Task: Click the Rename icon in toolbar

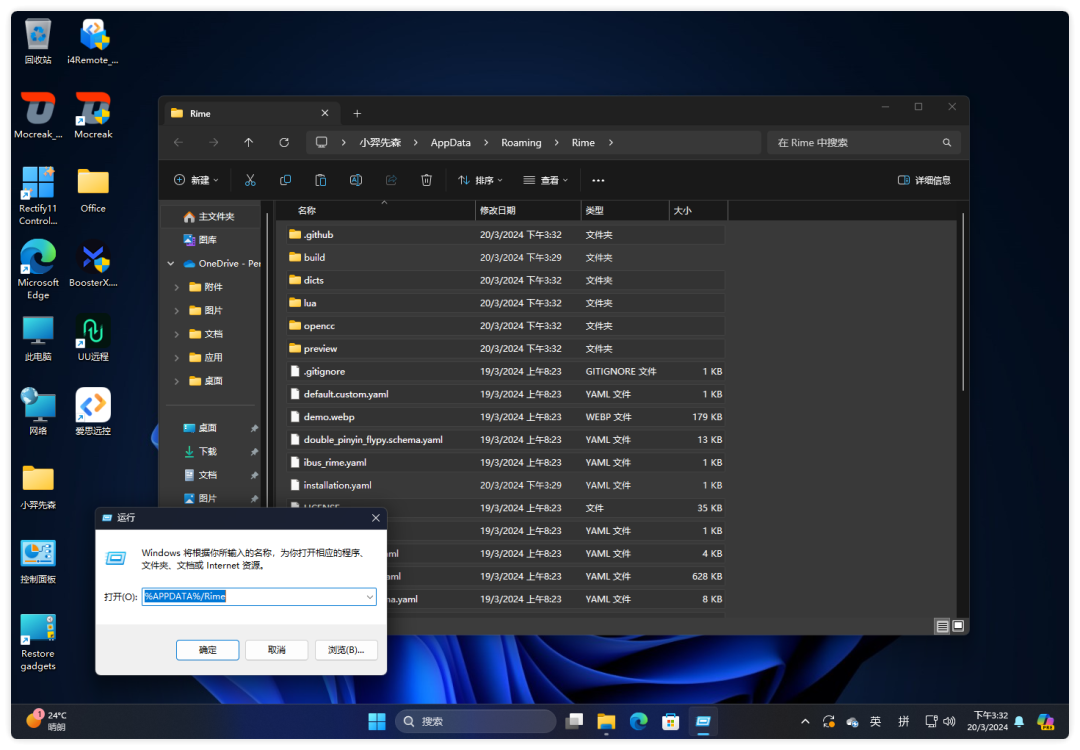Action: click(x=355, y=180)
